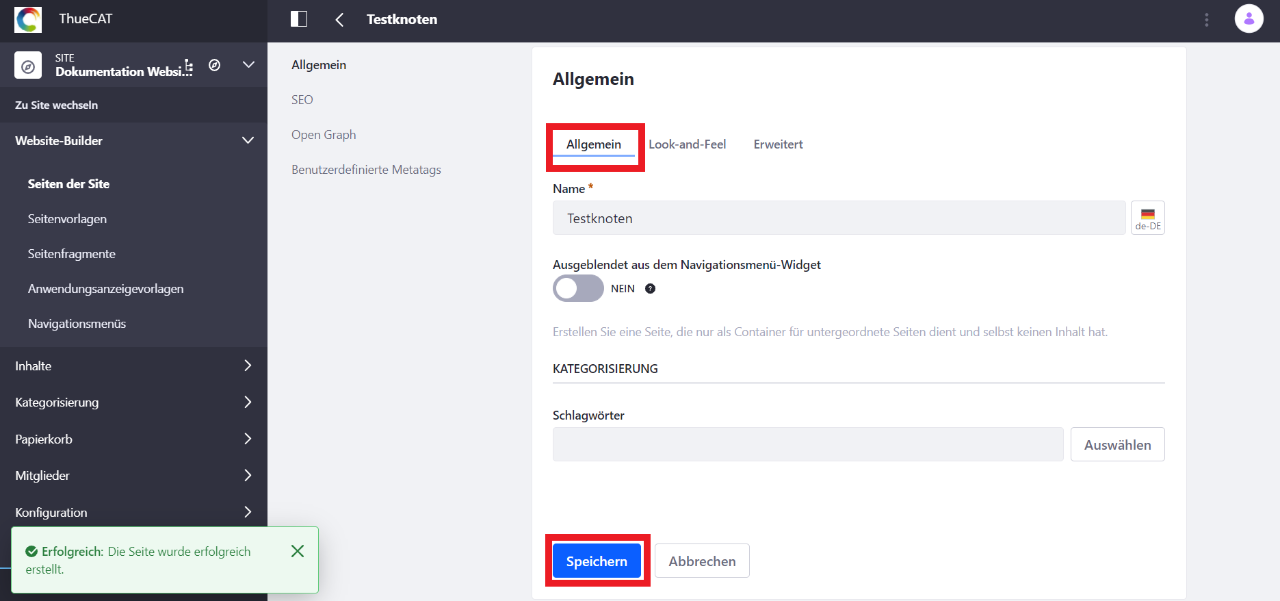The width and height of the screenshot is (1280, 601).
Task: Toggle the product menu sidebar icon
Action: tap(298, 19)
